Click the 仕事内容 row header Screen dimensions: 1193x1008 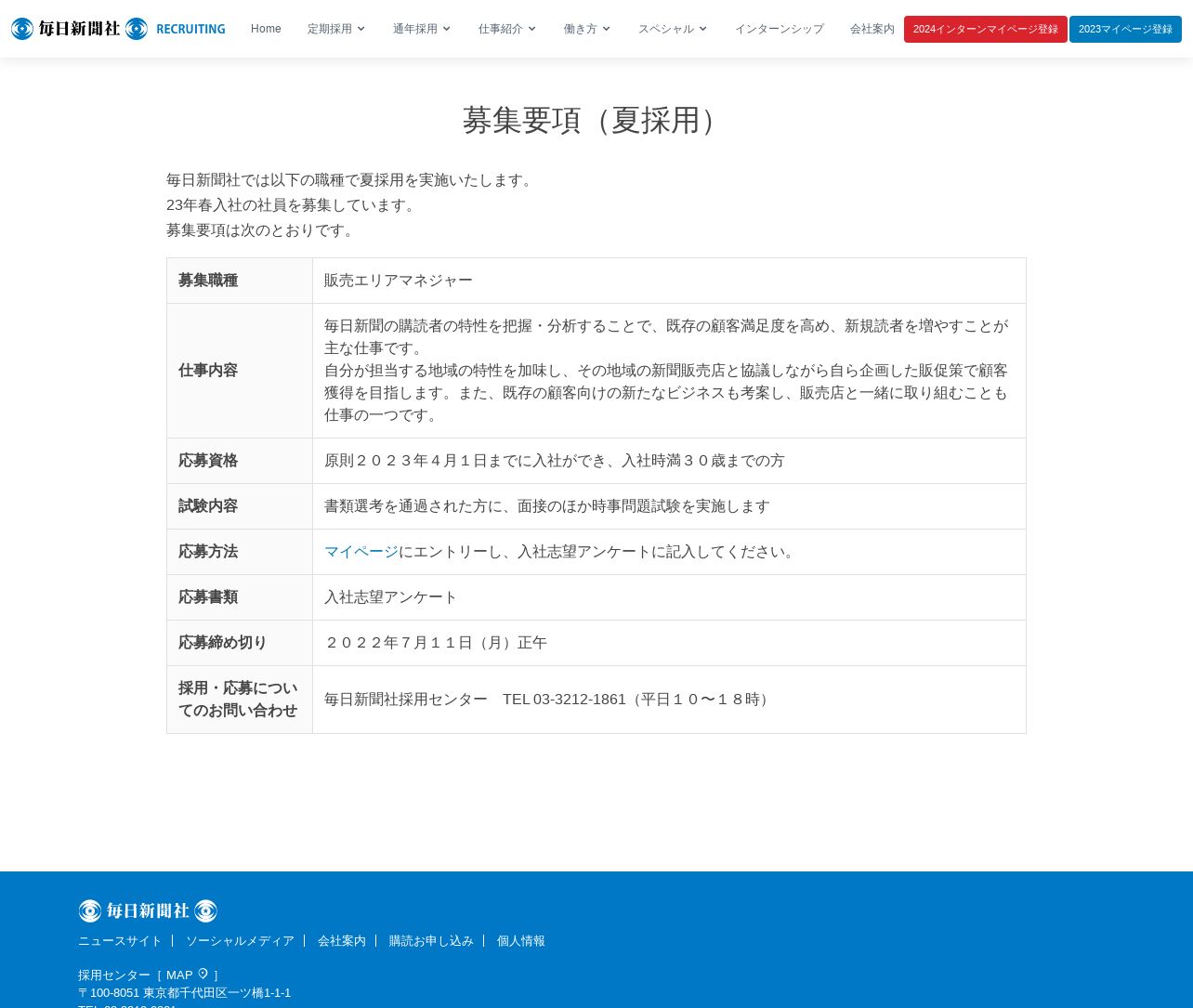(x=240, y=371)
